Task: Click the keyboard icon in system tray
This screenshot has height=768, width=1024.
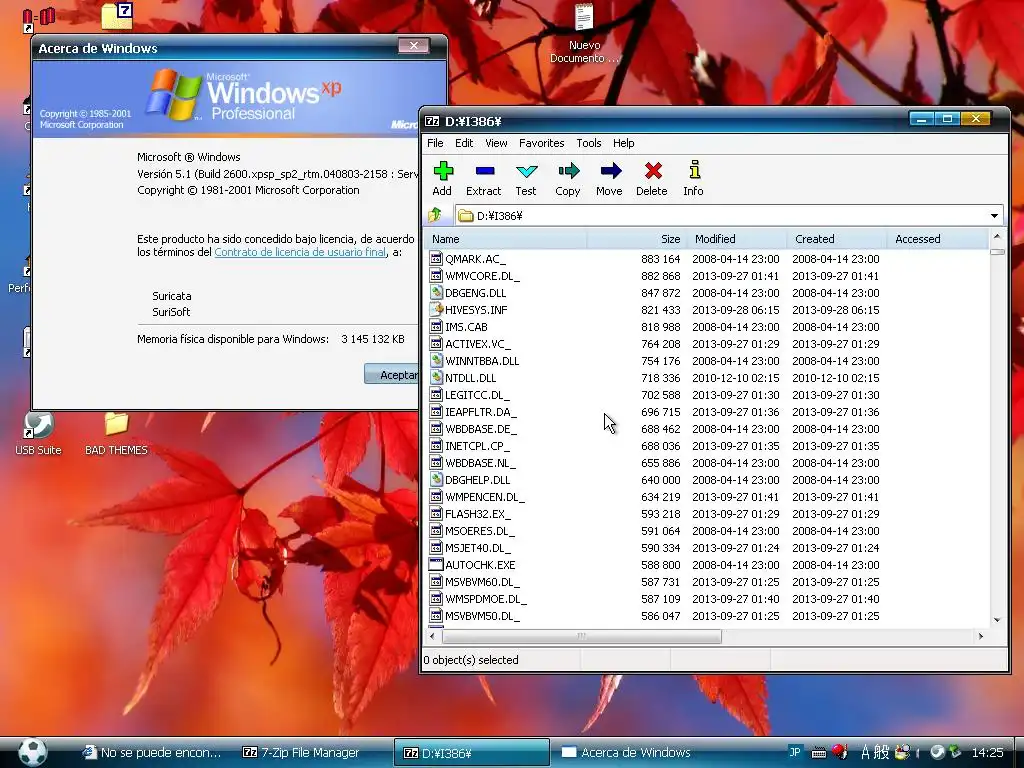Action: point(818,753)
